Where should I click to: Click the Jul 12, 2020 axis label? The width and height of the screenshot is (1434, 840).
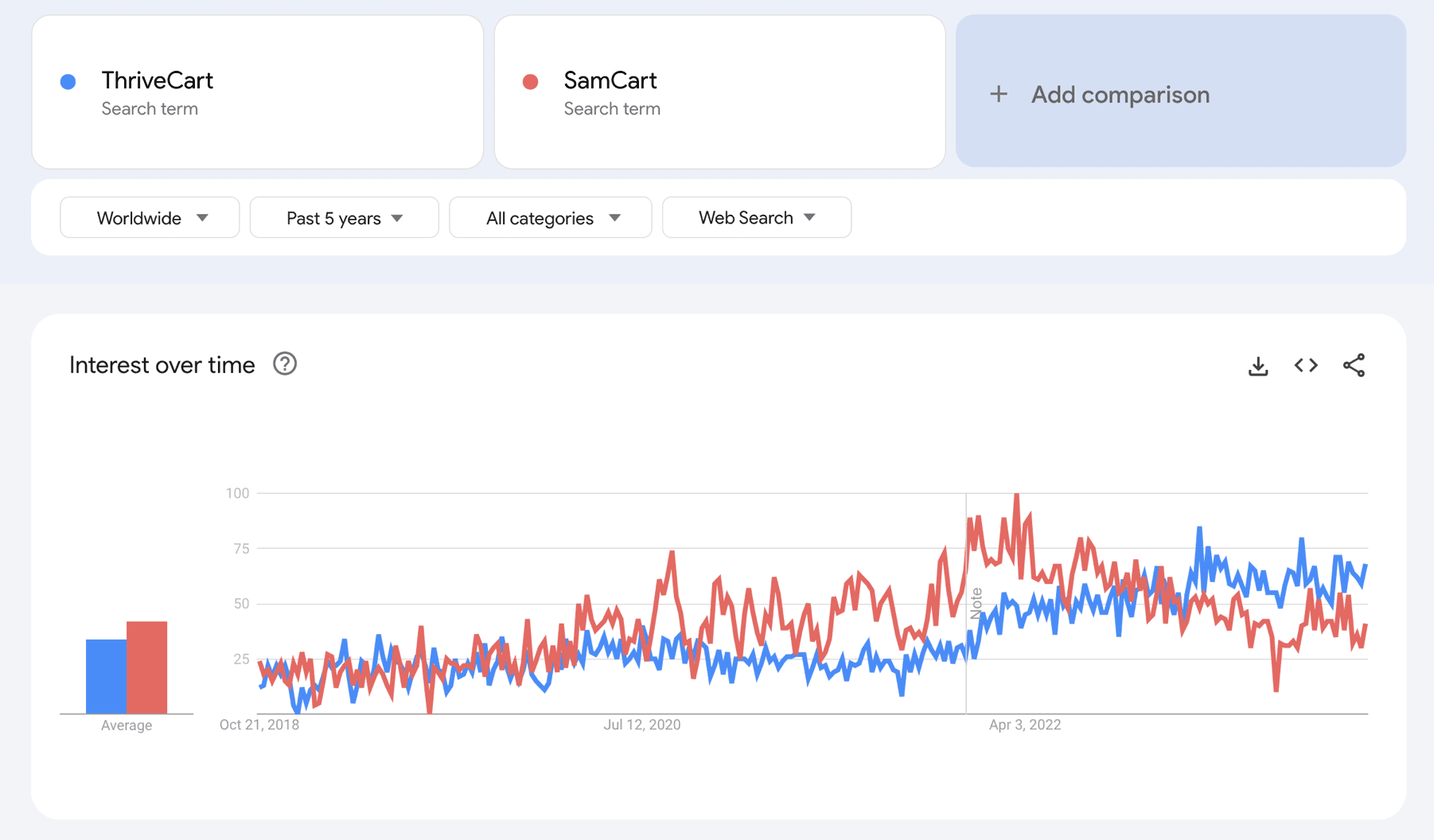tap(642, 725)
